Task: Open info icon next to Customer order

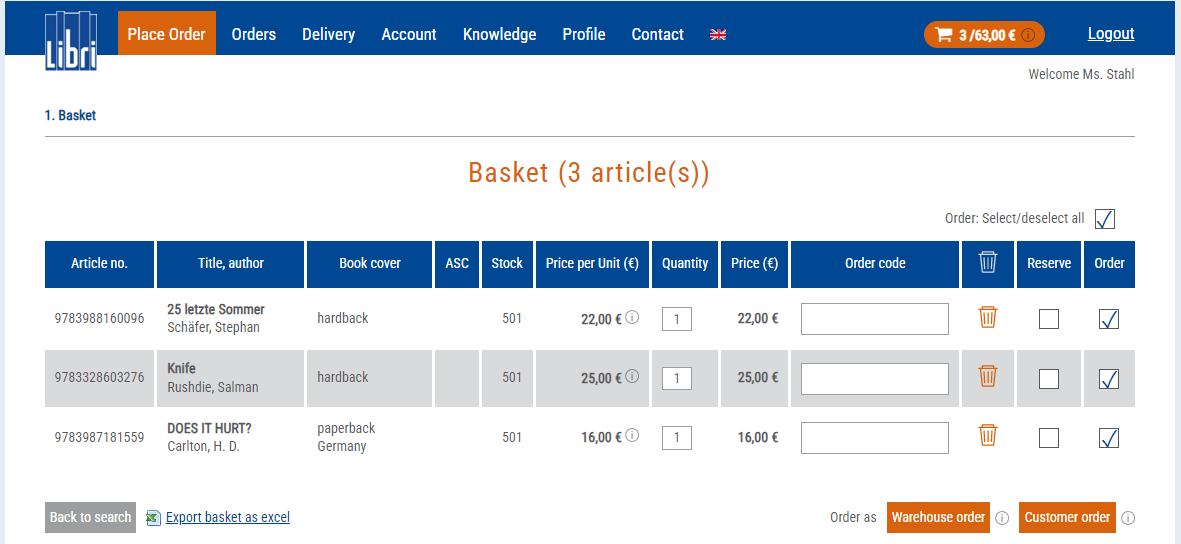Action: tap(1128, 518)
